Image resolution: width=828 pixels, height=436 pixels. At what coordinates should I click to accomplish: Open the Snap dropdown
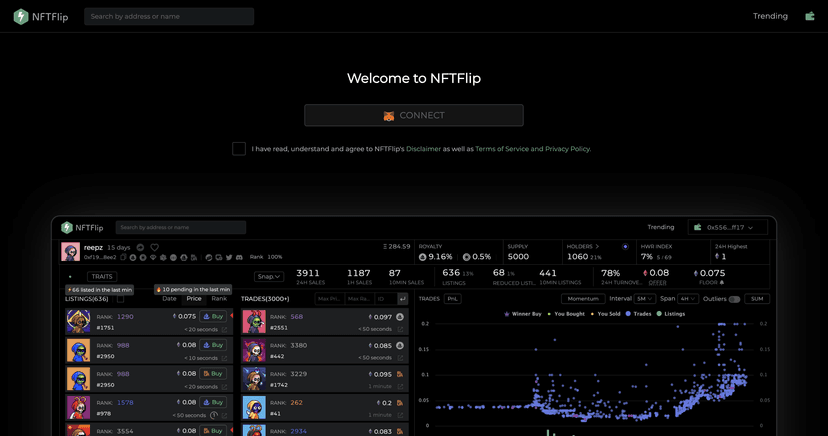[x=268, y=277]
